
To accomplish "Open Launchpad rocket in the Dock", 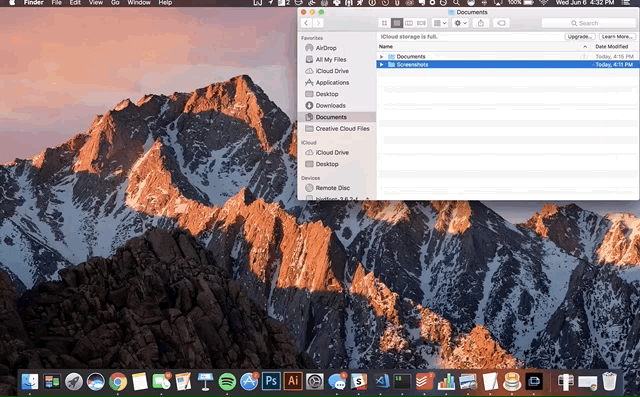I will (x=74, y=382).
